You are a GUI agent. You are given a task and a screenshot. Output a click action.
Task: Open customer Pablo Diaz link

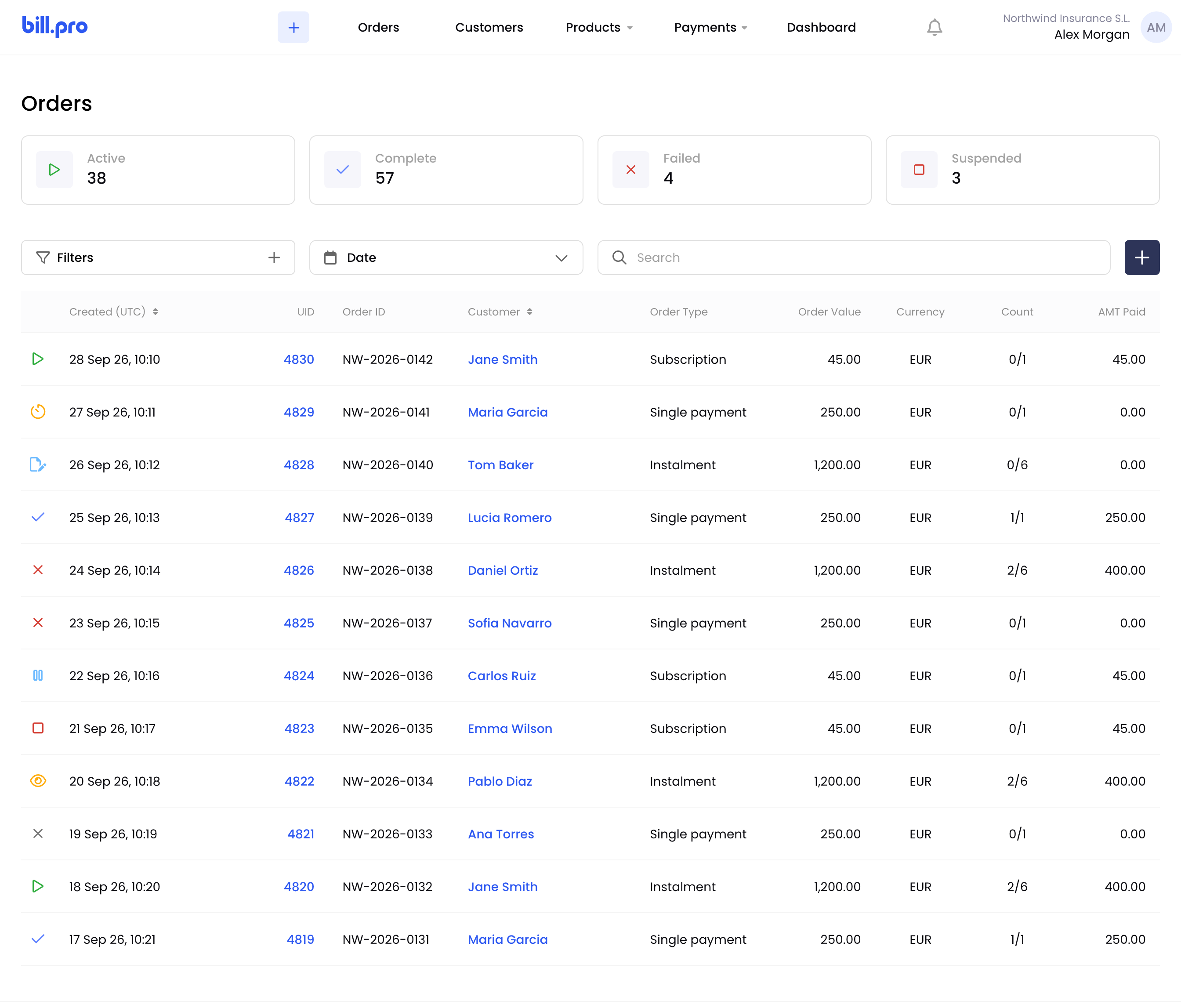click(500, 781)
